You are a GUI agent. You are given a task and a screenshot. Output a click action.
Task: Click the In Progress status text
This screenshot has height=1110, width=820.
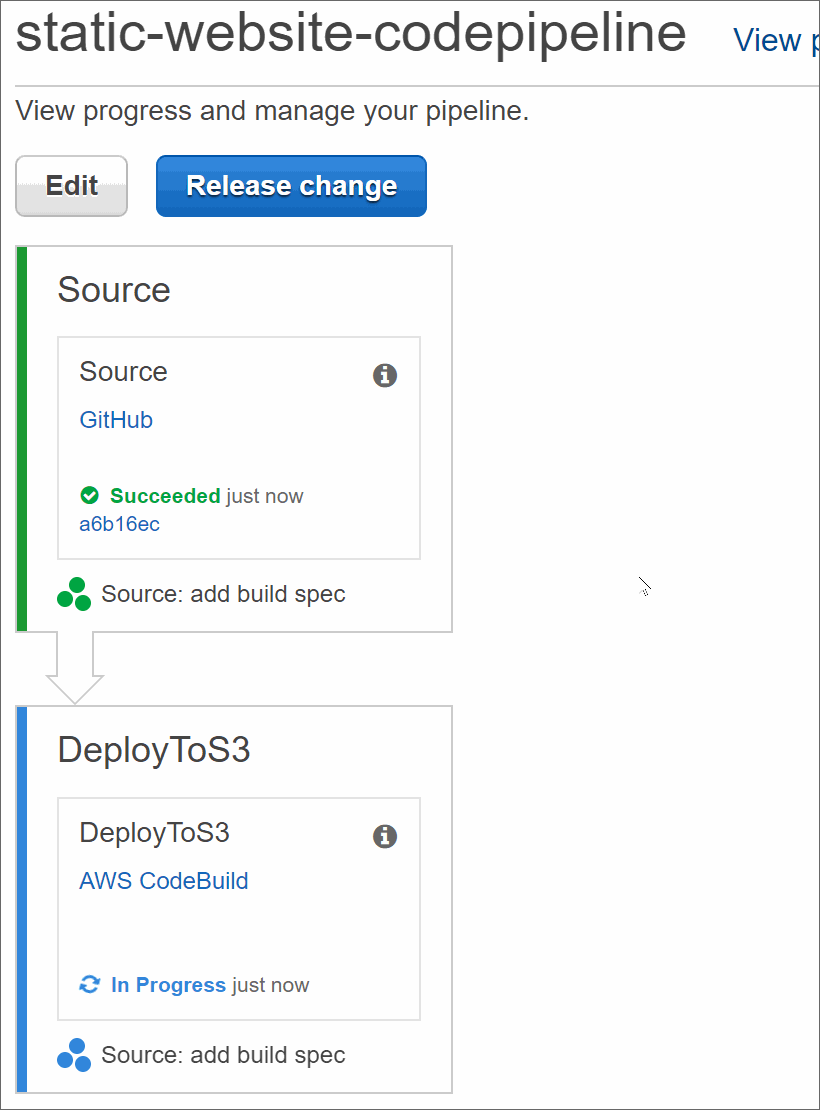(168, 985)
